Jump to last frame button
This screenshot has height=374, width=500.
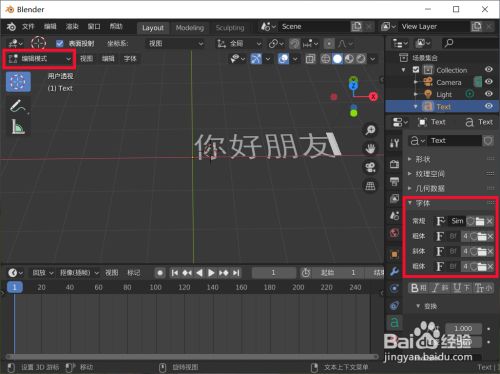pos(236,273)
